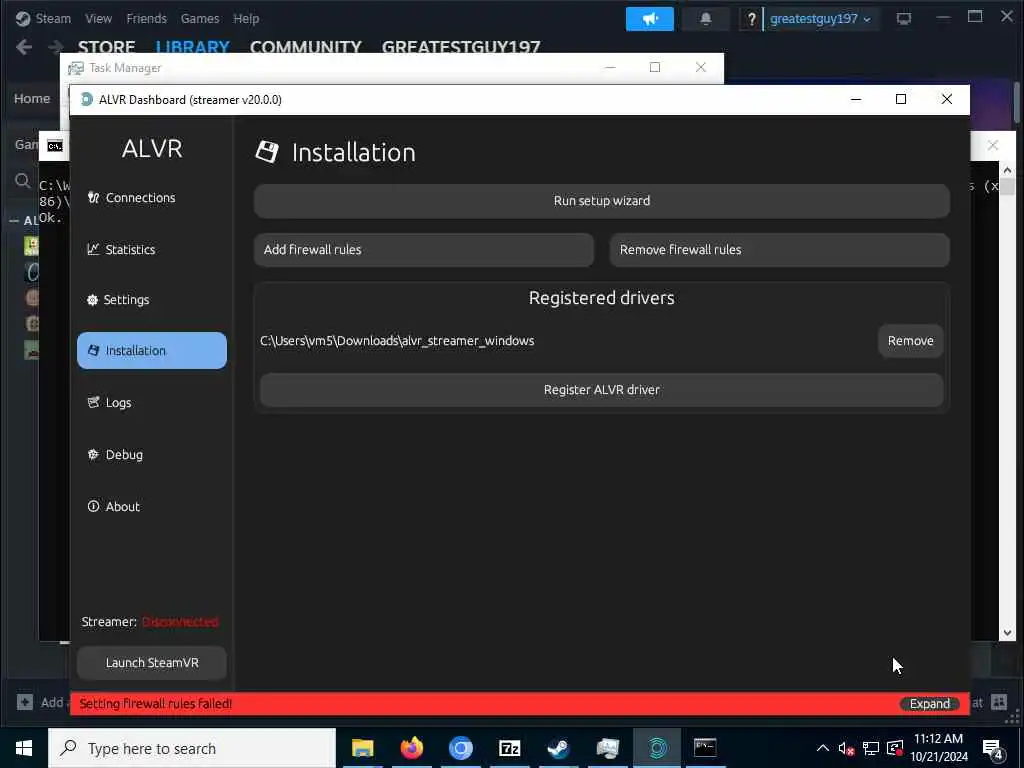Click Steam back navigation arrow

(24, 47)
